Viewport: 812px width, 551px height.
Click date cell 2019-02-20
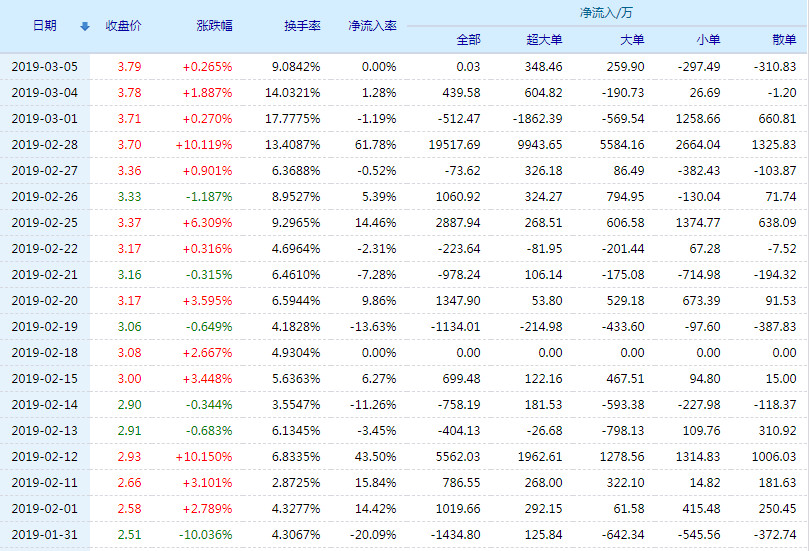click(x=45, y=301)
